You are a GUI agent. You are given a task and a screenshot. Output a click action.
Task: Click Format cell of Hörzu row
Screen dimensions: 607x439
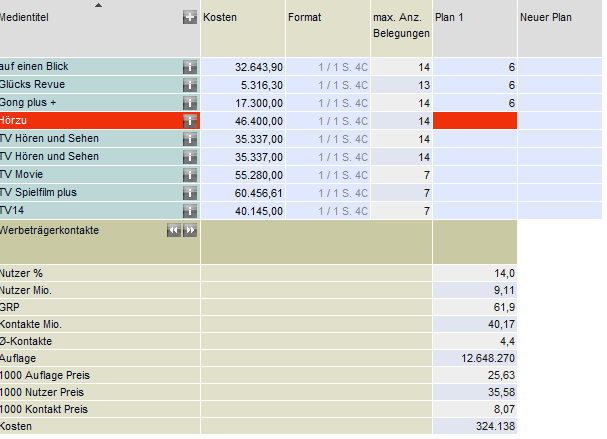328,121
